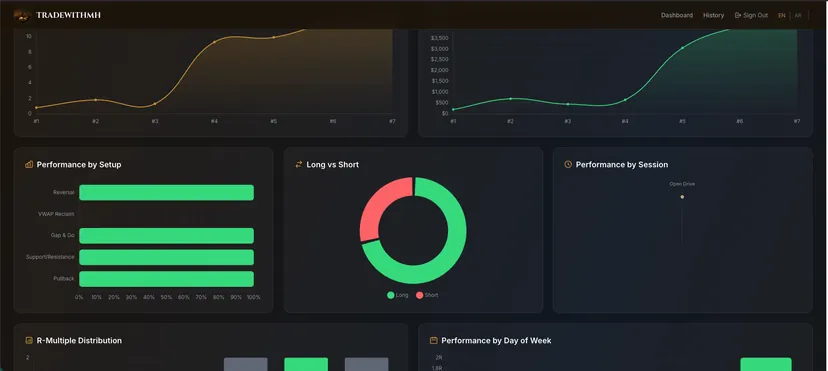Click the 1.8R axis label
The width and height of the screenshot is (828, 371).
click(x=437, y=368)
